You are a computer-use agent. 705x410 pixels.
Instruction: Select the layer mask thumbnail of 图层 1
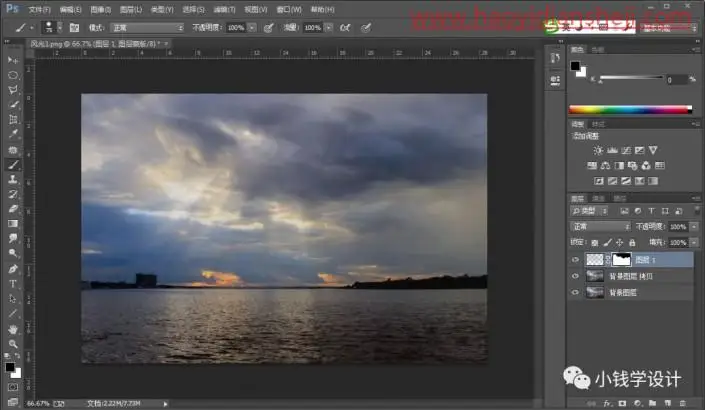[622, 259]
